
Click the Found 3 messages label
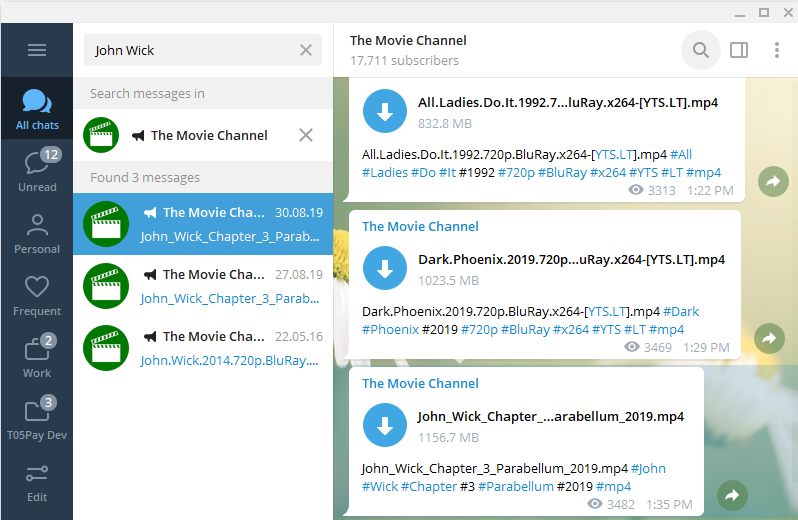coord(145,178)
